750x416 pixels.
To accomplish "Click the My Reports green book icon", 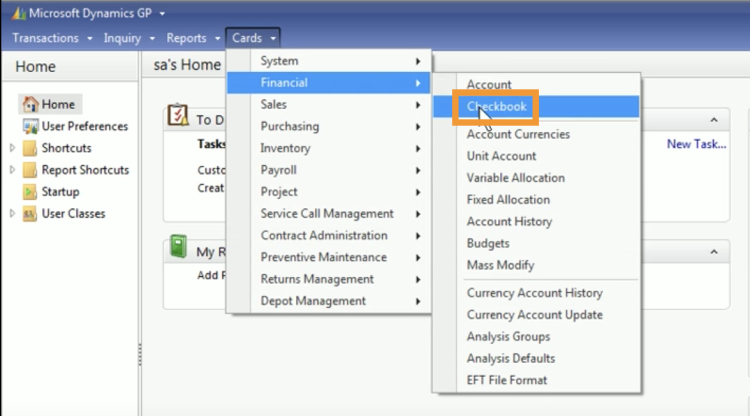I will point(178,247).
